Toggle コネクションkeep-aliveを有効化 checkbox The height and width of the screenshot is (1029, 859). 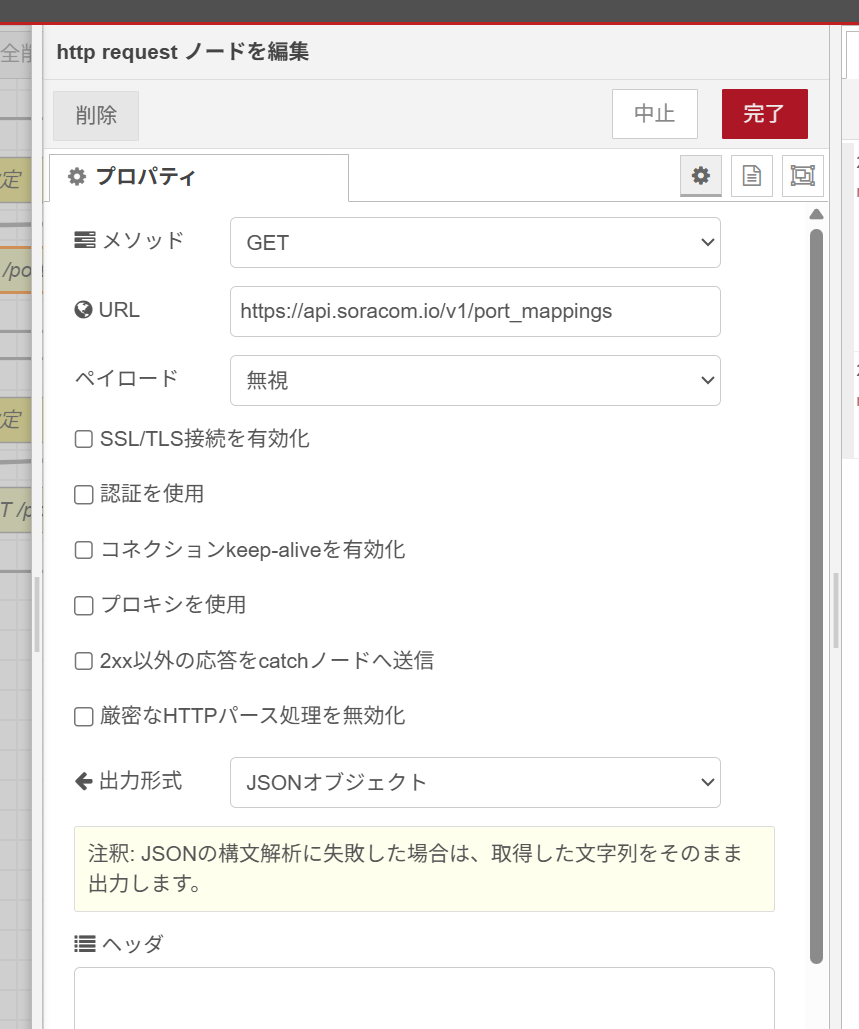(84, 550)
